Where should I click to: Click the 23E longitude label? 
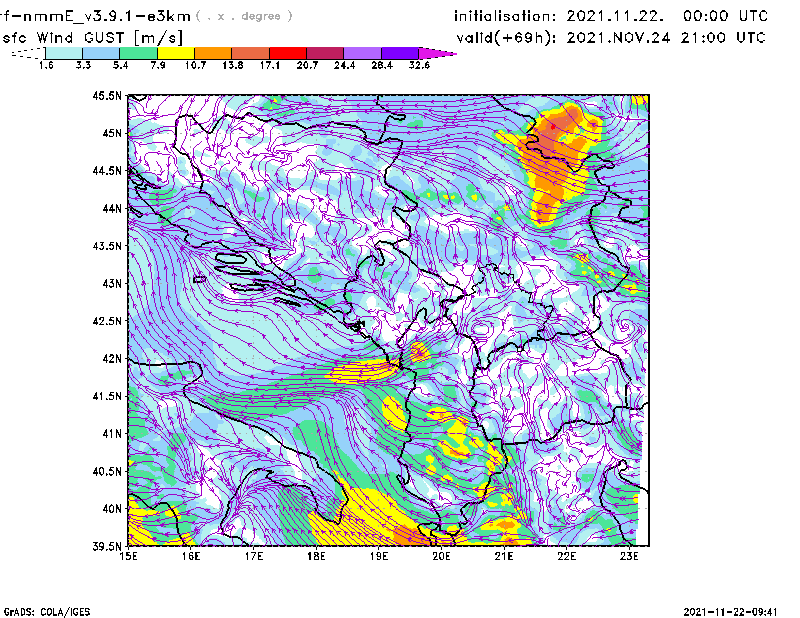coord(629,556)
